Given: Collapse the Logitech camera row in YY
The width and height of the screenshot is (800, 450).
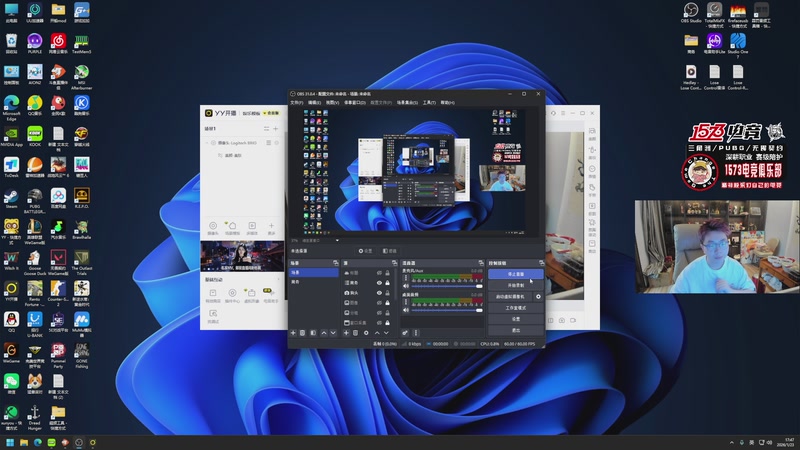Looking at the screenshot, I should coord(207,143).
